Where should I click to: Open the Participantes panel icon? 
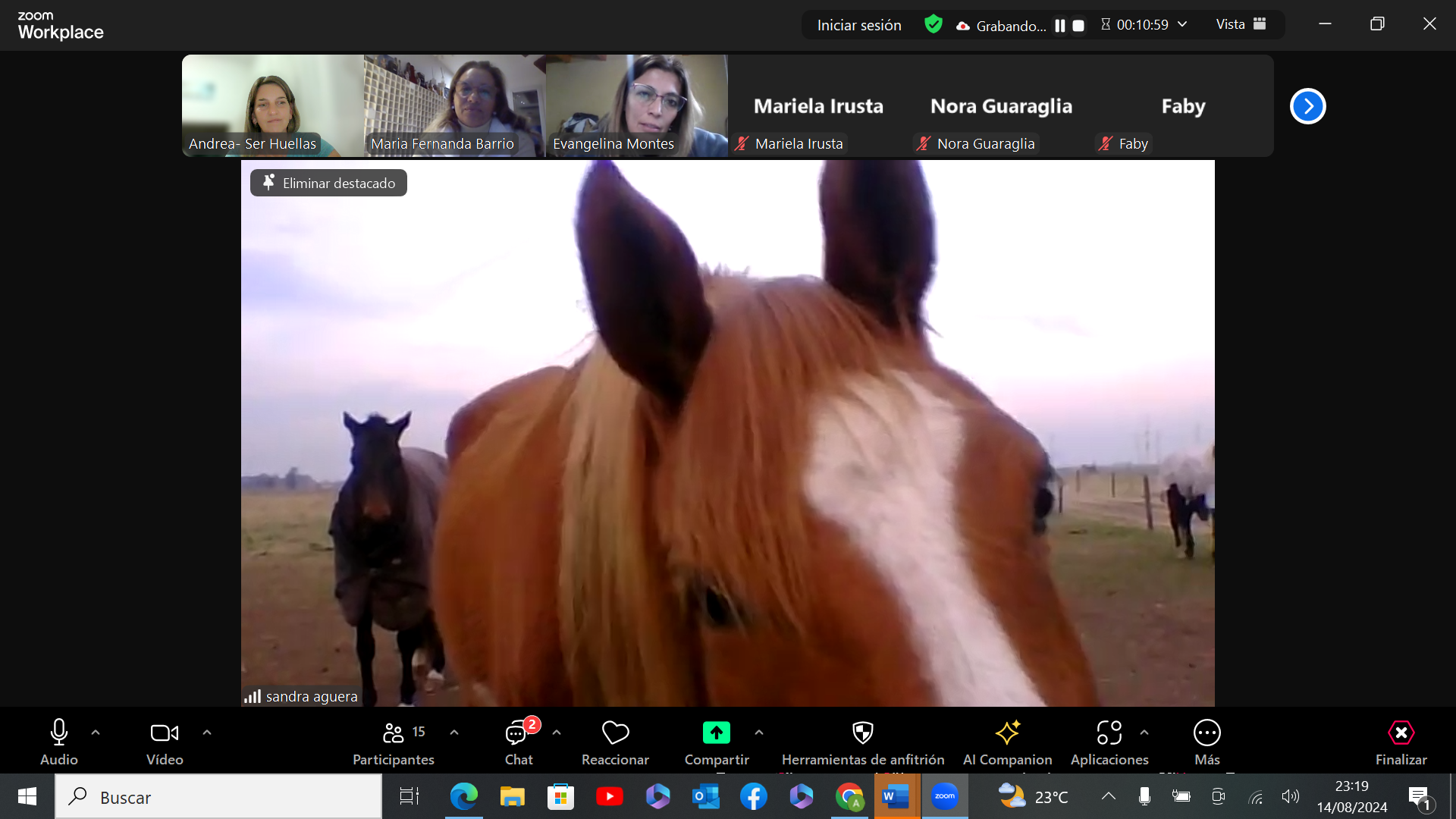coord(393,733)
